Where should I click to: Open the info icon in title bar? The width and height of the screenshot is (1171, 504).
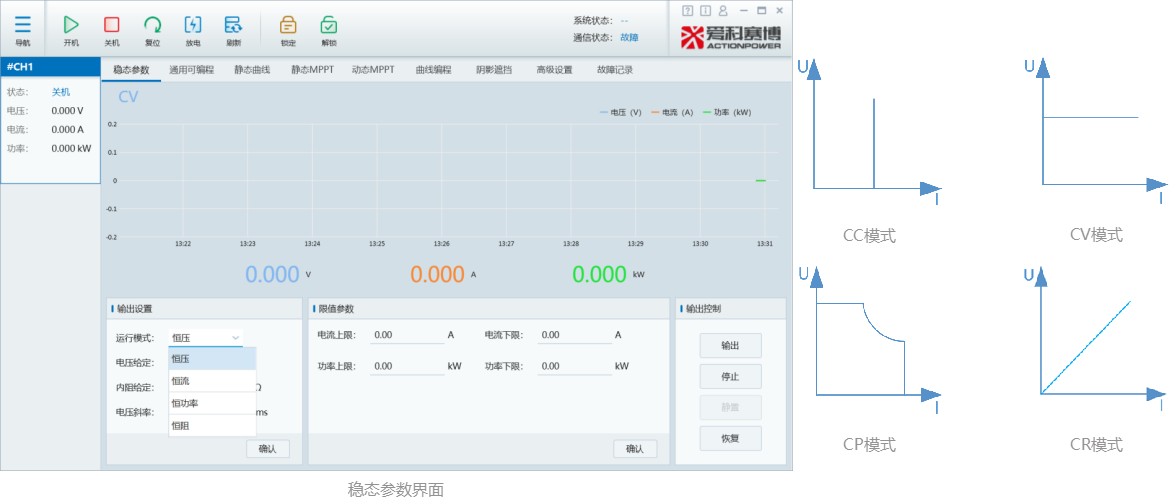[x=705, y=10]
